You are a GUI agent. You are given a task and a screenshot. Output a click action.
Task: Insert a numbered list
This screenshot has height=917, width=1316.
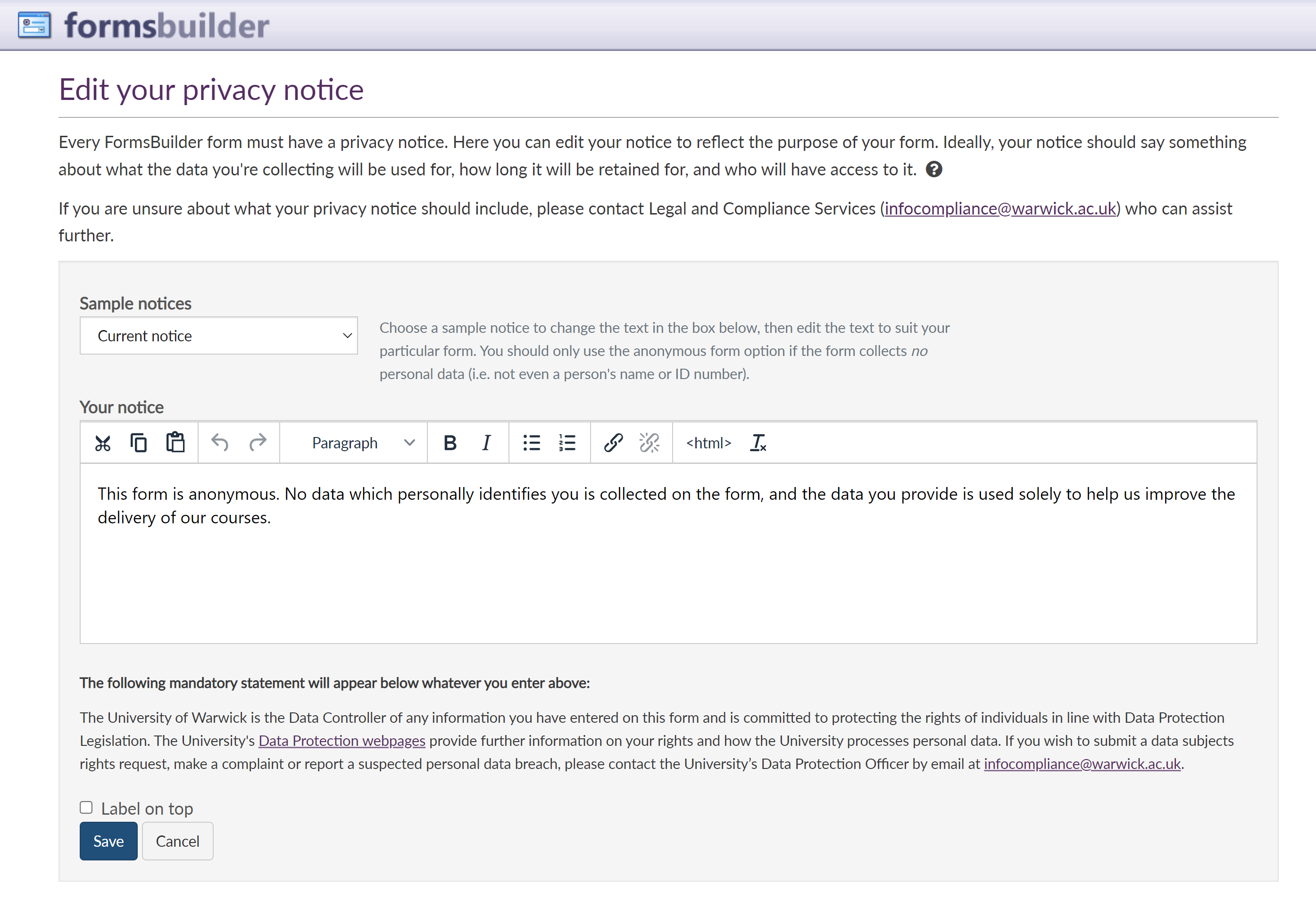click(567, 443)
